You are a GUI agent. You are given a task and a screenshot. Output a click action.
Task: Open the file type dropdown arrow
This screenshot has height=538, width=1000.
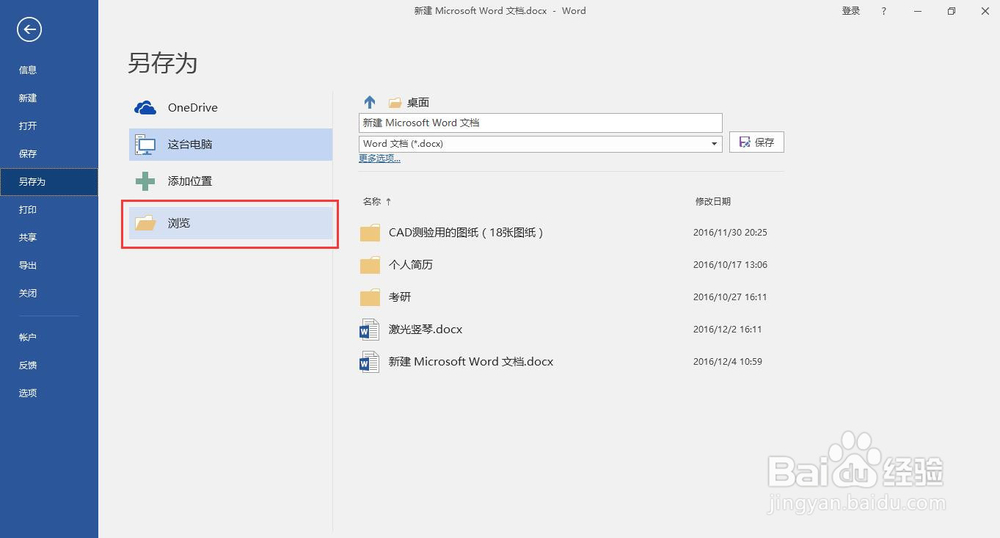click(x=714, y=144)
